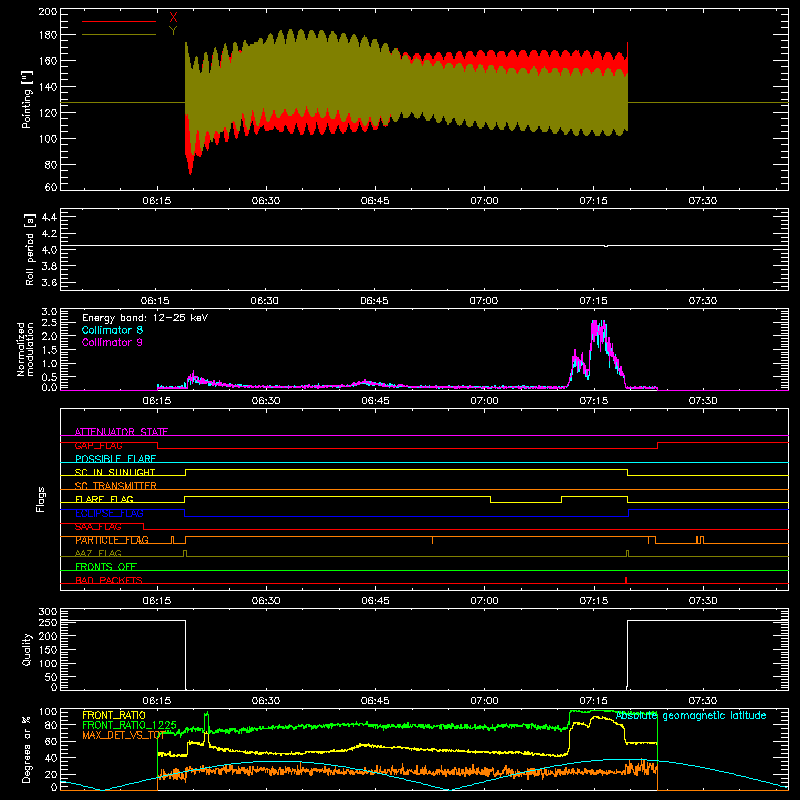Screen dimensions: 800x800
Task: Select the green FRONT_RATIO_1225 legend entry
Action: [129, 725]
